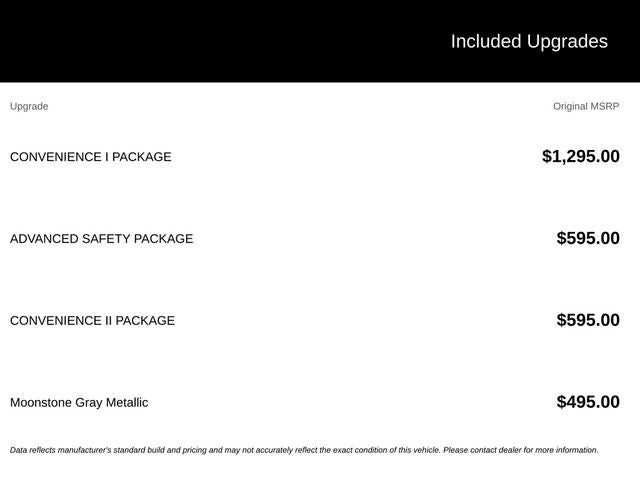
Task: Select the CONVENIENCE I PACKAGE row label
Action: point(91,157)
